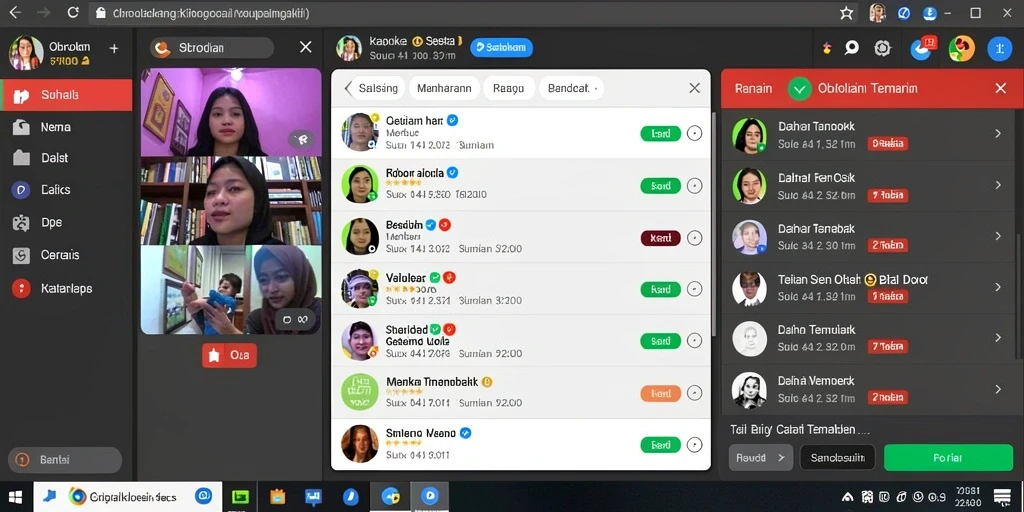Open the Raudd dropdown button

tap(761, 458)
